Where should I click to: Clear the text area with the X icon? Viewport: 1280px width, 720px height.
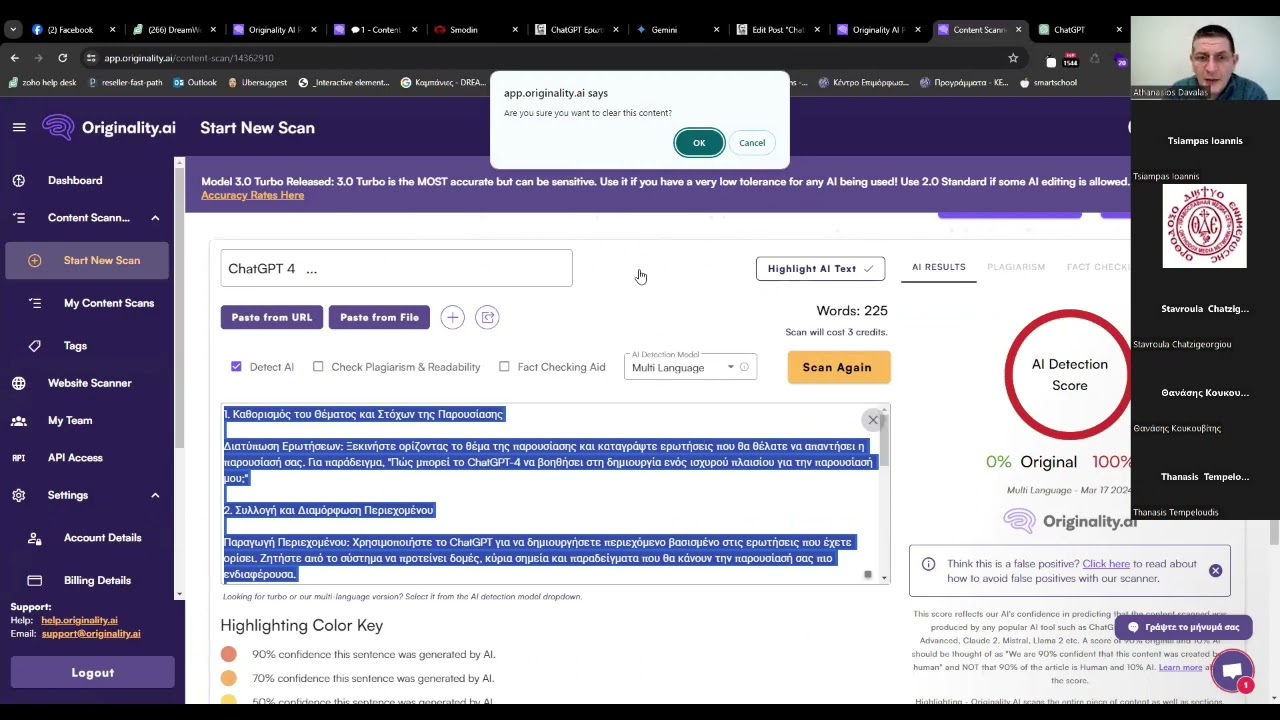click(x=873, y=420)
